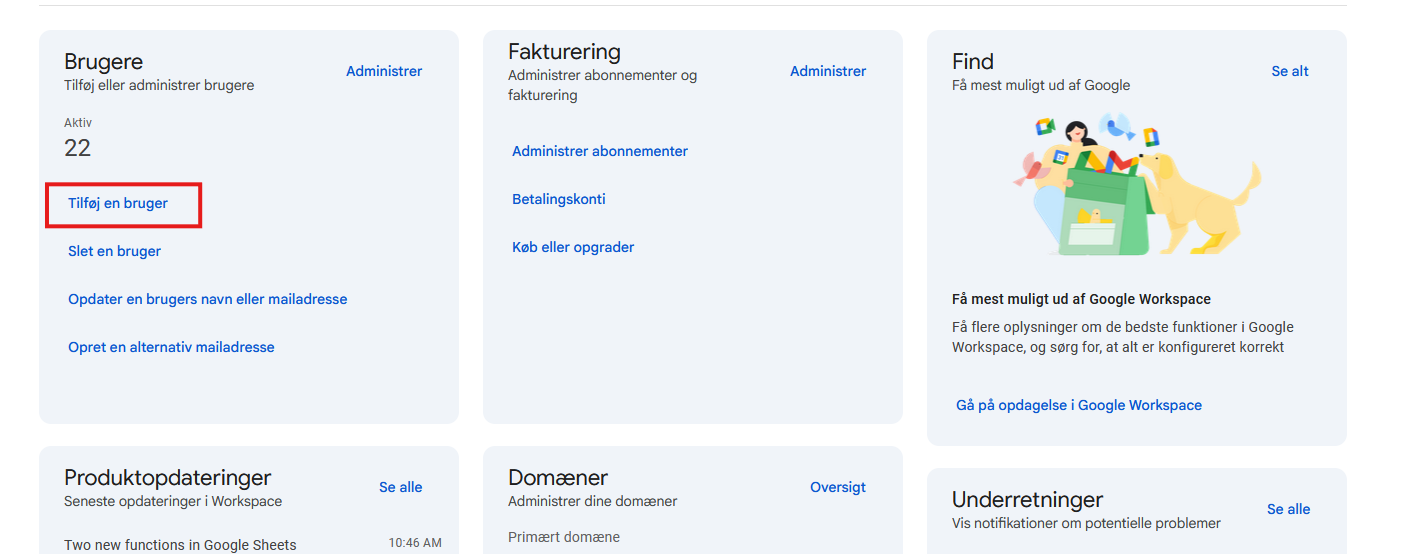The height and width of the screenshot is (554, 1404).
Task: Click Se alt in the Find card
Action: (x=1290, y=71)
